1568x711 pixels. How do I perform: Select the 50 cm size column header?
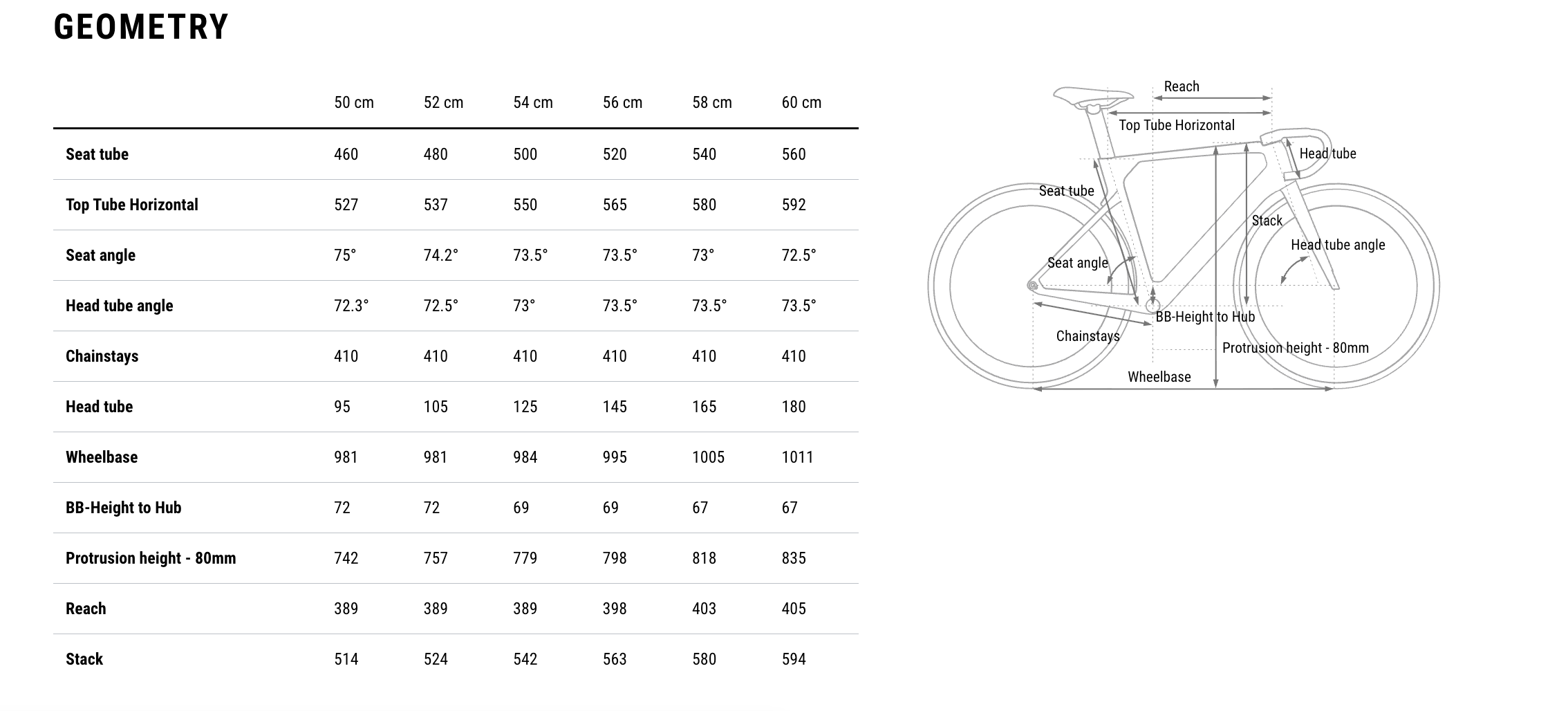pos(353,103)
